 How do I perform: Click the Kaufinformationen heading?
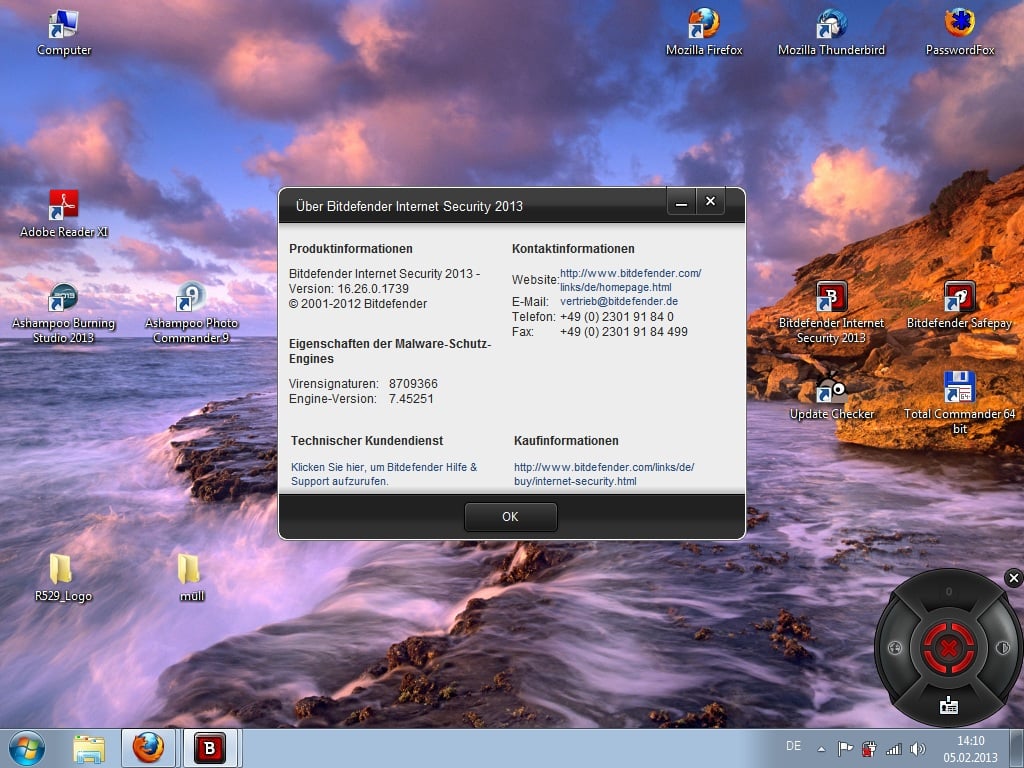tap(566, 441)
